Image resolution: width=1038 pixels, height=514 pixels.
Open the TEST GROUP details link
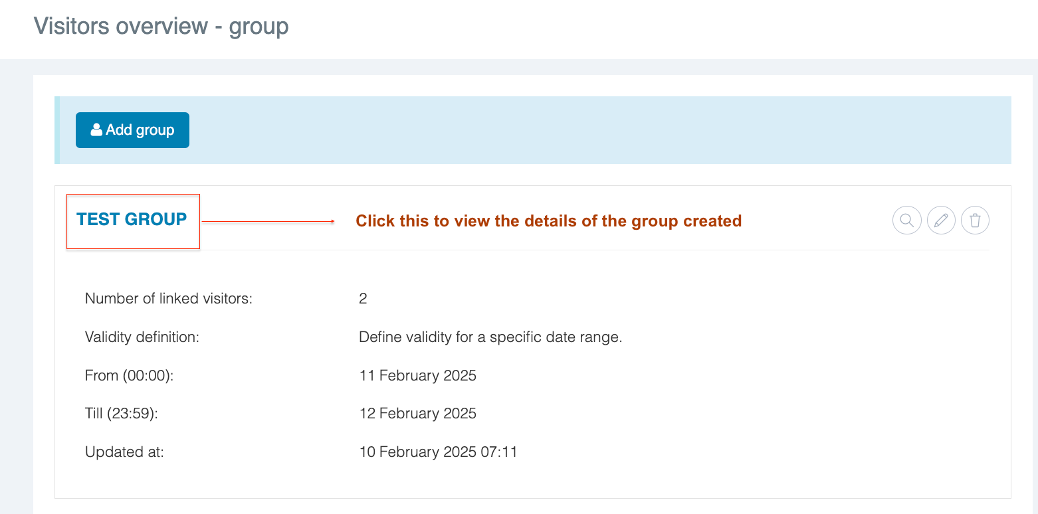[131, 219]
